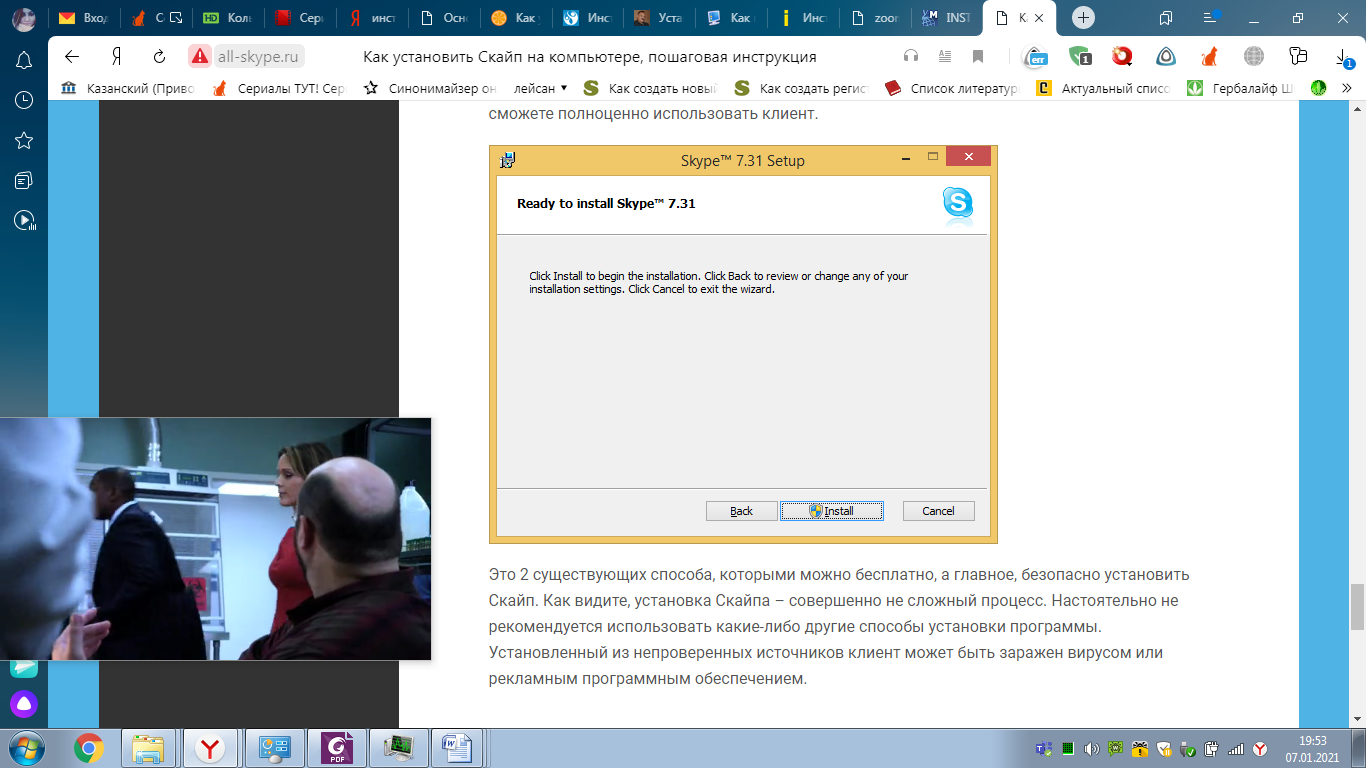Click the all-skype.ru address field
The image size is (1366, 768).
point(260,56)
